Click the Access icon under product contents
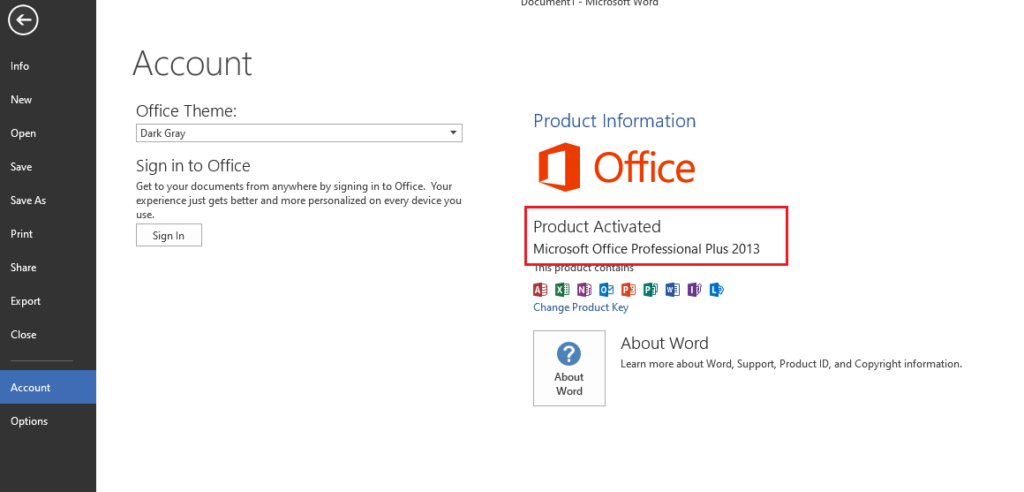Screen dimensions: 1024x492 541,289
